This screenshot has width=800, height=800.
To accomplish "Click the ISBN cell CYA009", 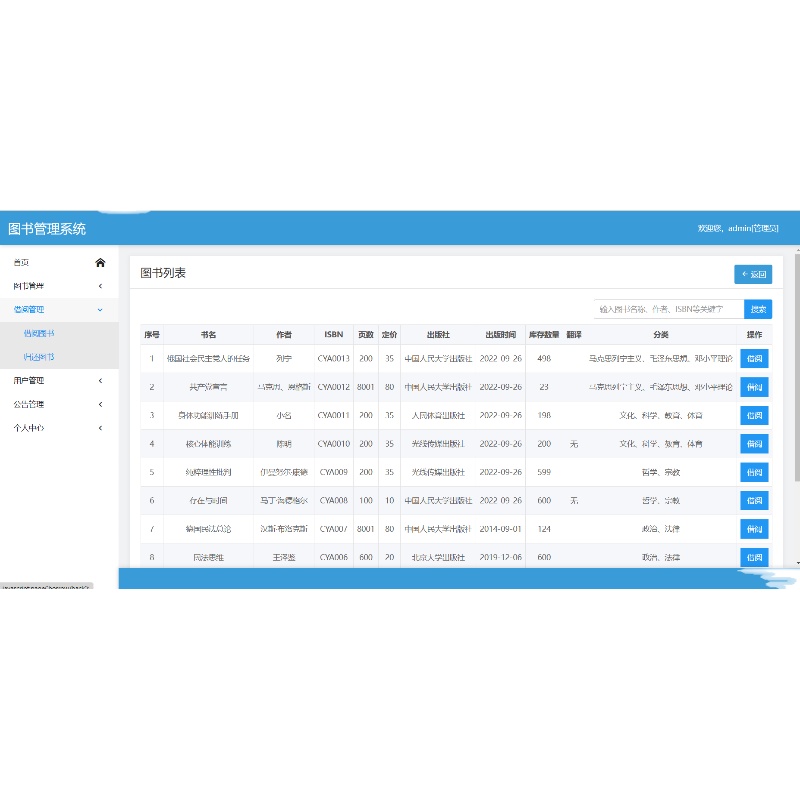I will click(334, 472).
